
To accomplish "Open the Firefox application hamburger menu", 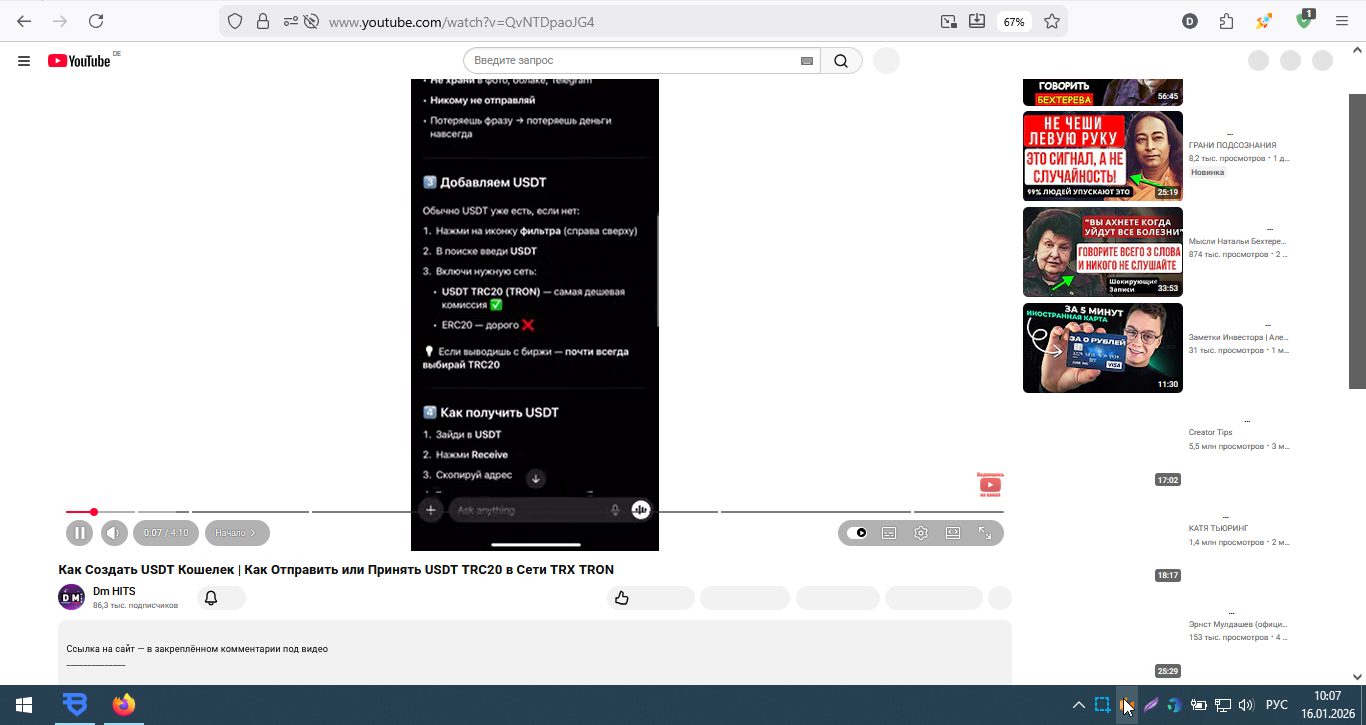I will (x=1342, y=21).
